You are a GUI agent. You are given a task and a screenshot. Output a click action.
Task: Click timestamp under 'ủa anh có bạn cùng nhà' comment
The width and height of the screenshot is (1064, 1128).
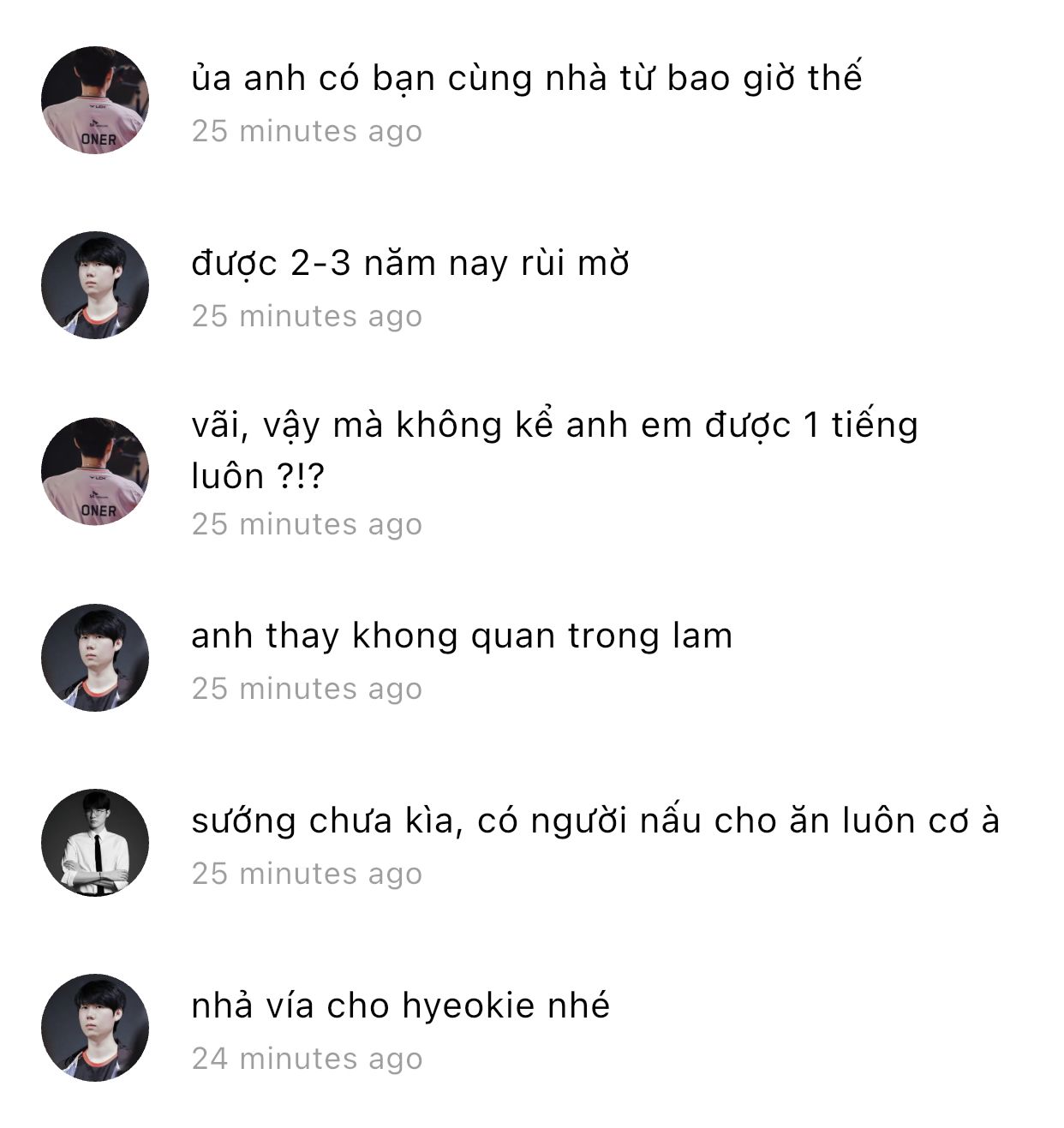[307, 131]
